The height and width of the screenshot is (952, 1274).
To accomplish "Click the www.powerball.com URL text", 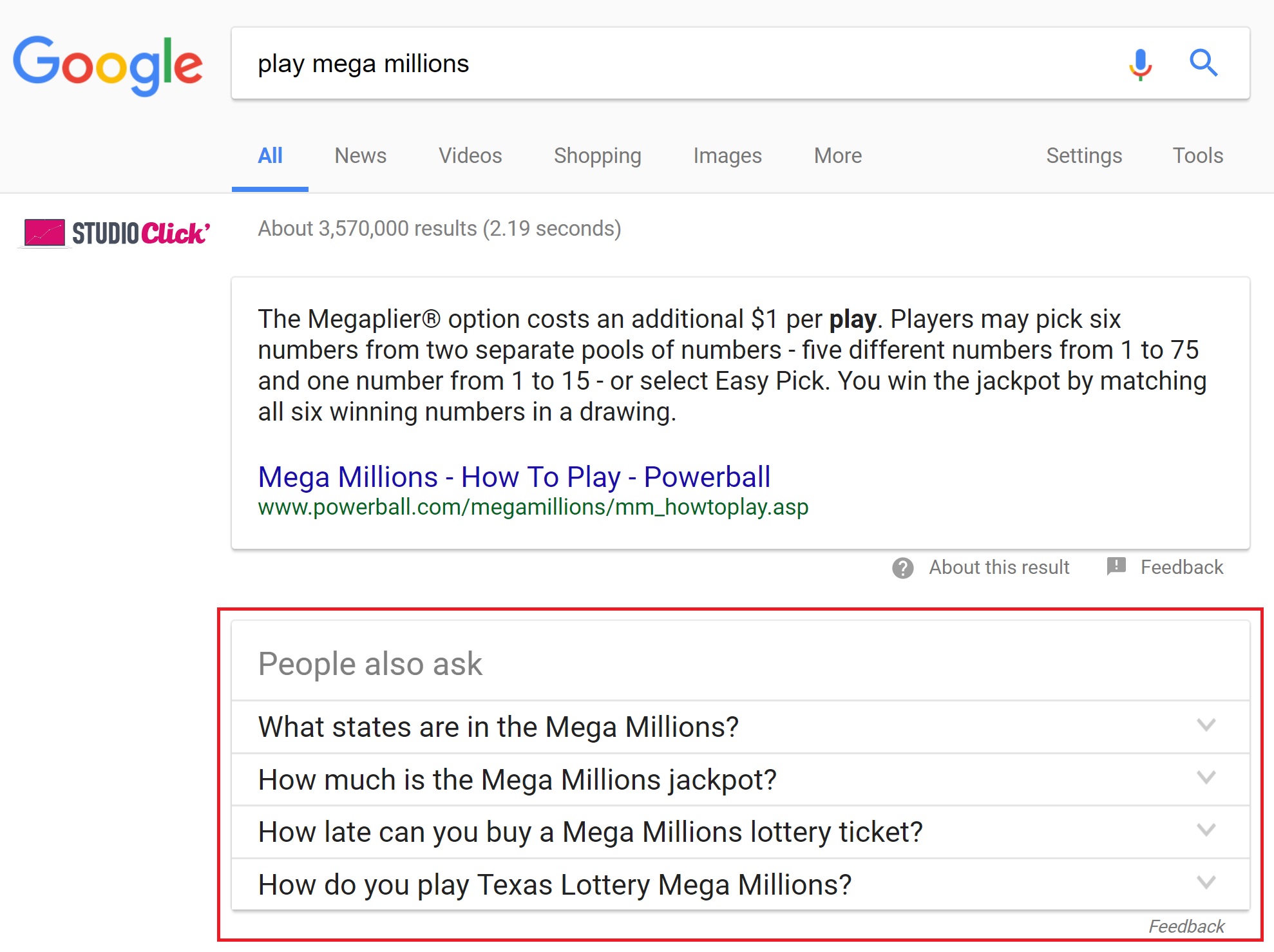I will [533, 508].
